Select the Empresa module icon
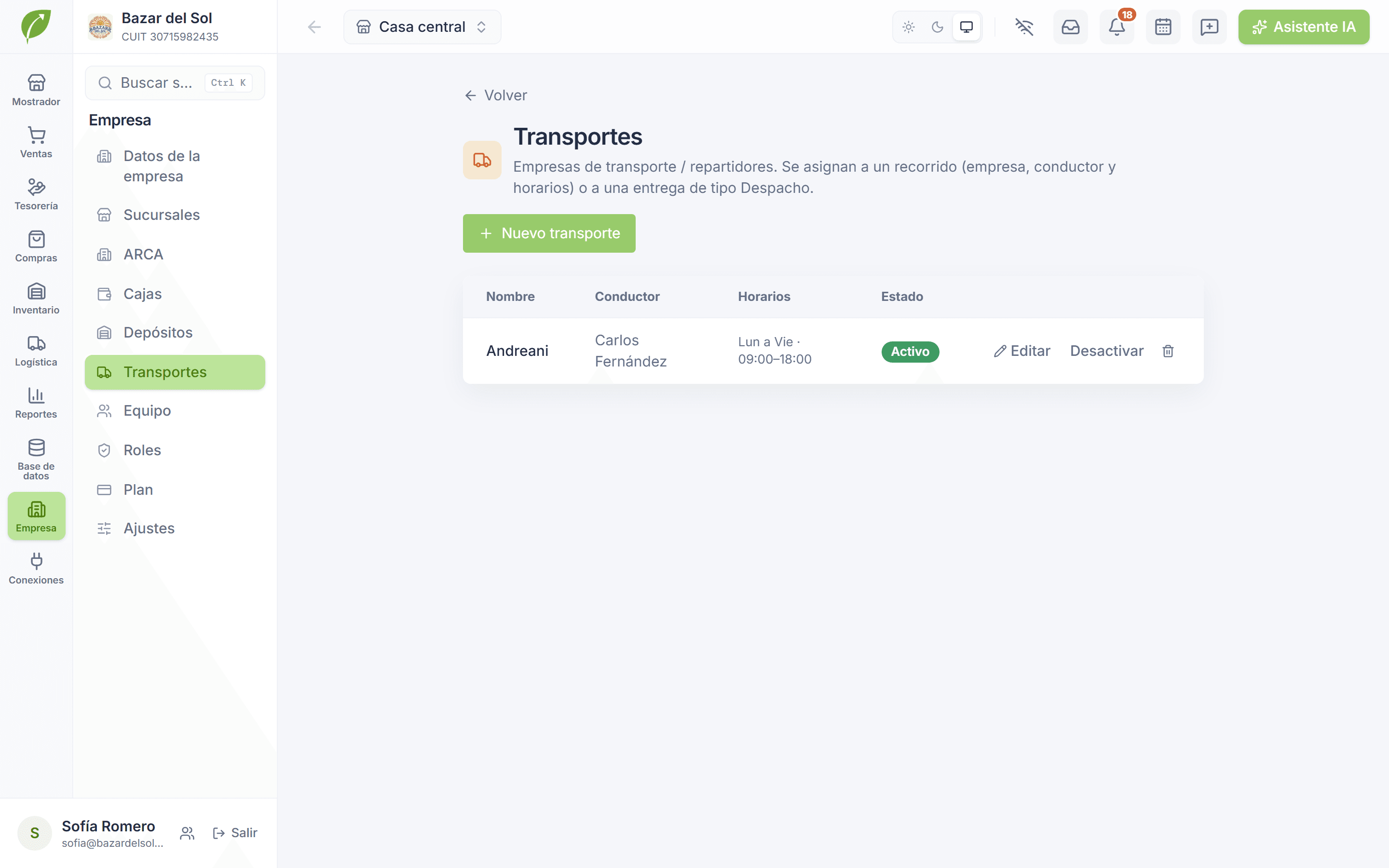Viewport: 1389px width, 868px height. tap(36, 516)
